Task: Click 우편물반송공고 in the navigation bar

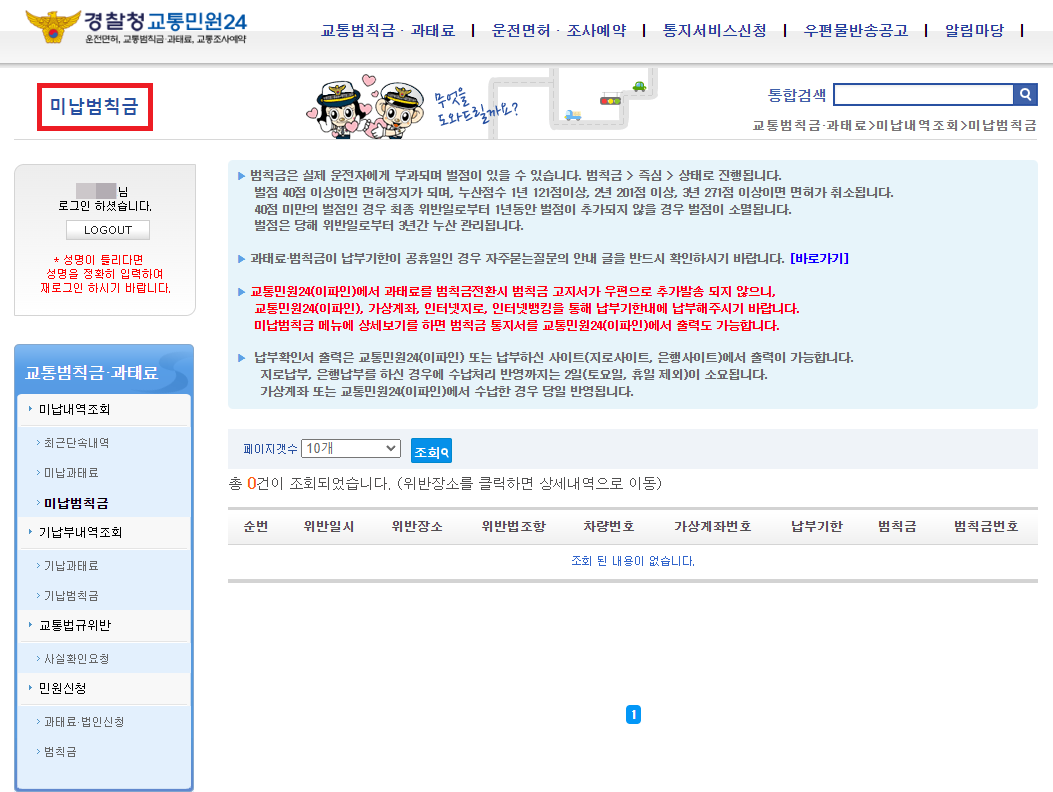Action: click(855, 30)
